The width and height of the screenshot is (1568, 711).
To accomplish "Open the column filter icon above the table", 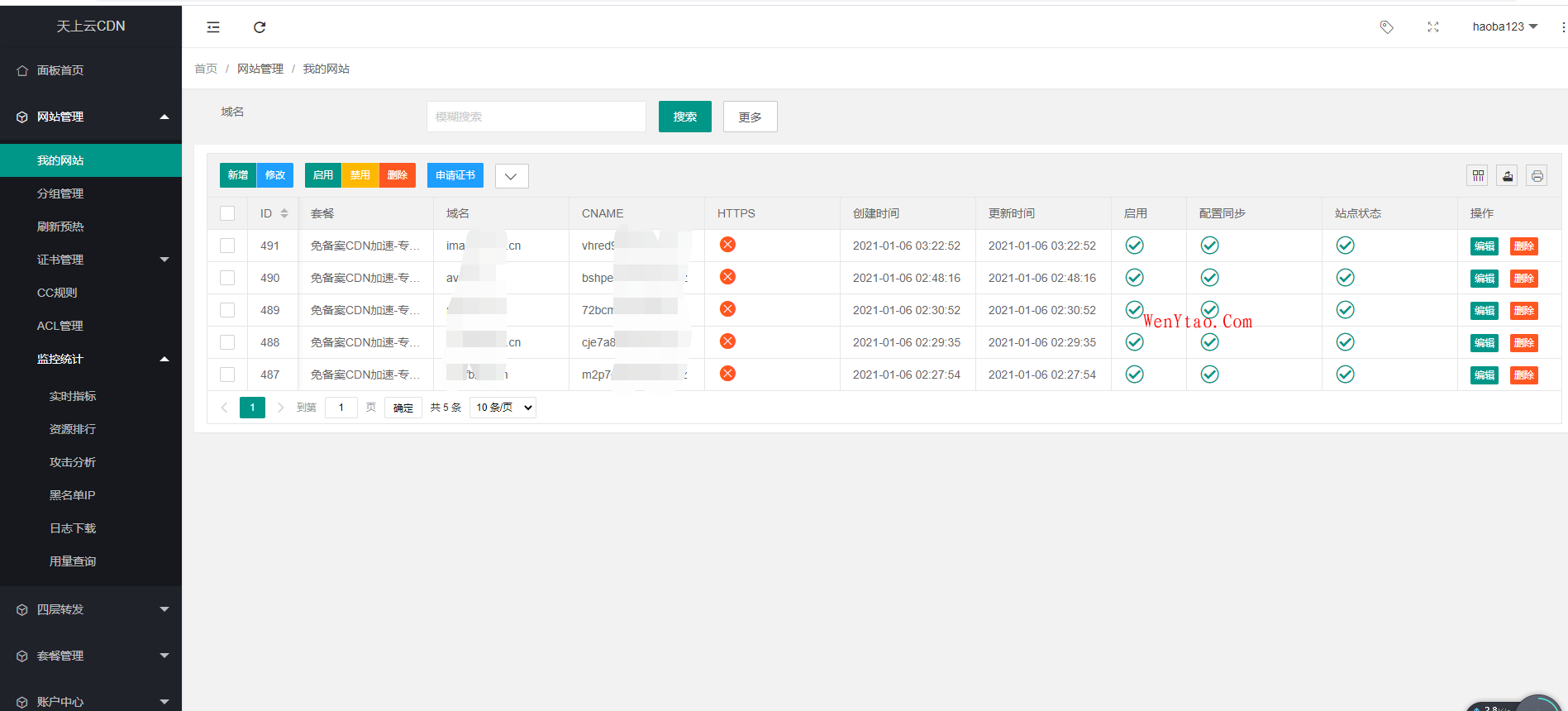I will (x=1478, y=175).
